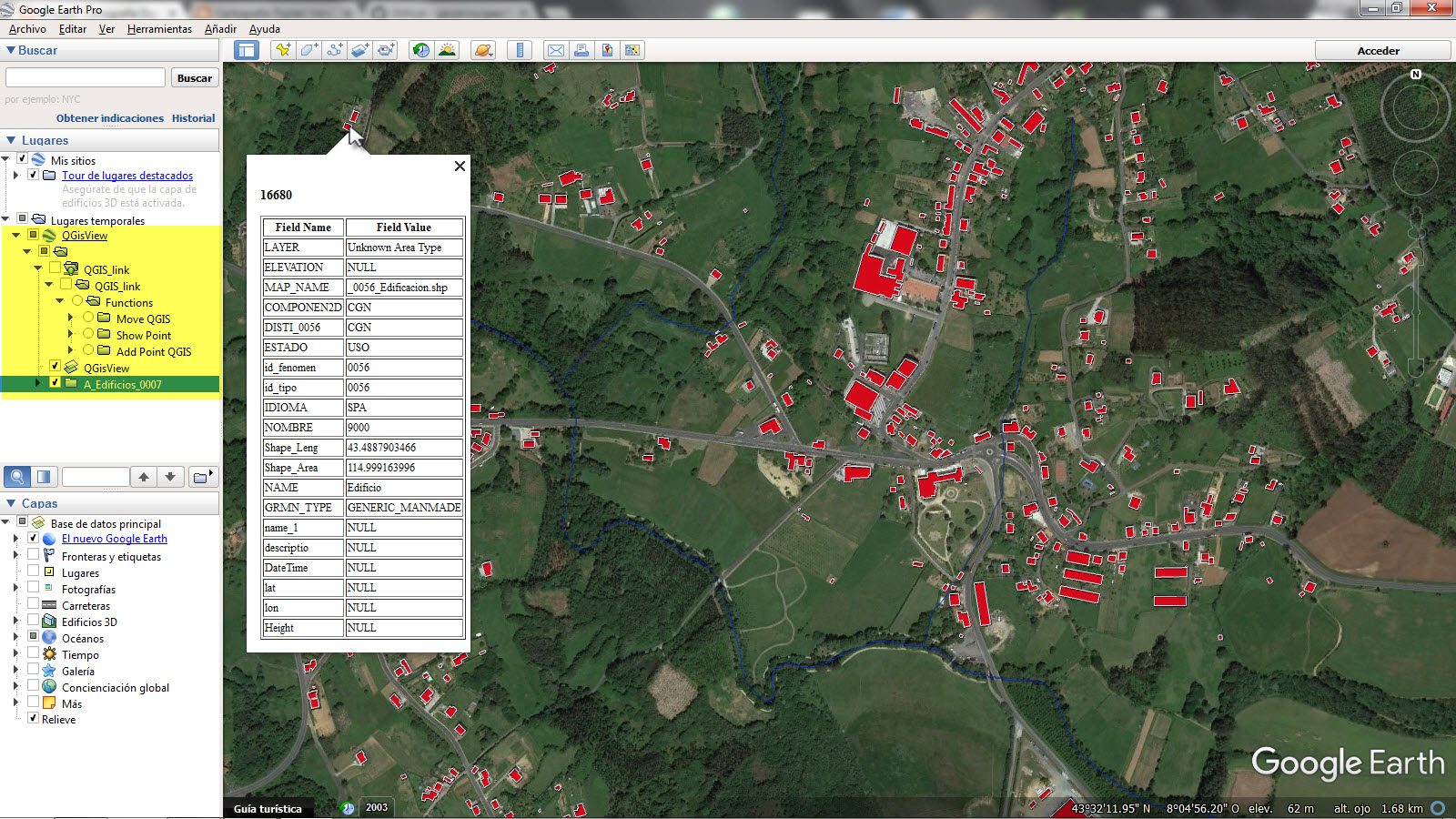Email the current view
This screenshot has width=1456, height=819.
[555, 50]
